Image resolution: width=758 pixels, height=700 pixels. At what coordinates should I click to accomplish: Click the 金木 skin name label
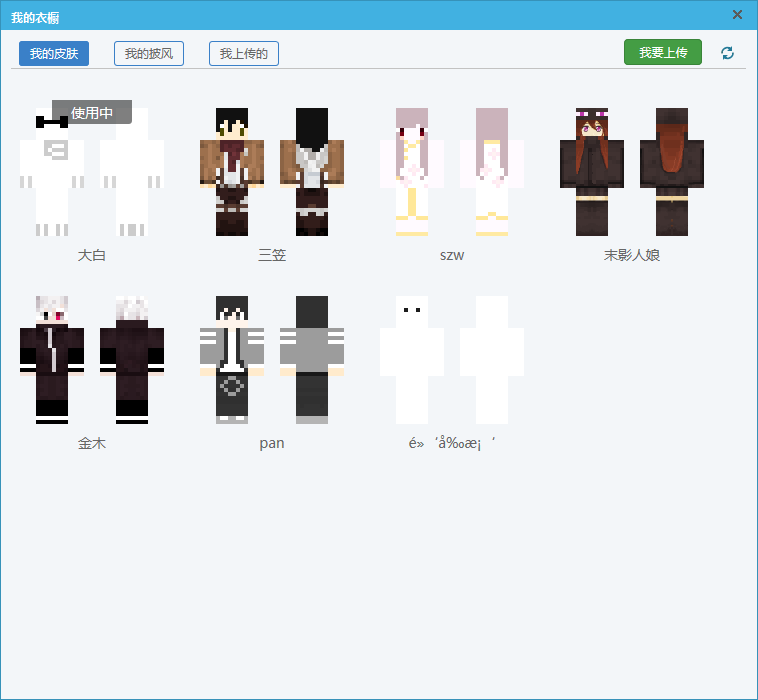[x=92, y=443]
